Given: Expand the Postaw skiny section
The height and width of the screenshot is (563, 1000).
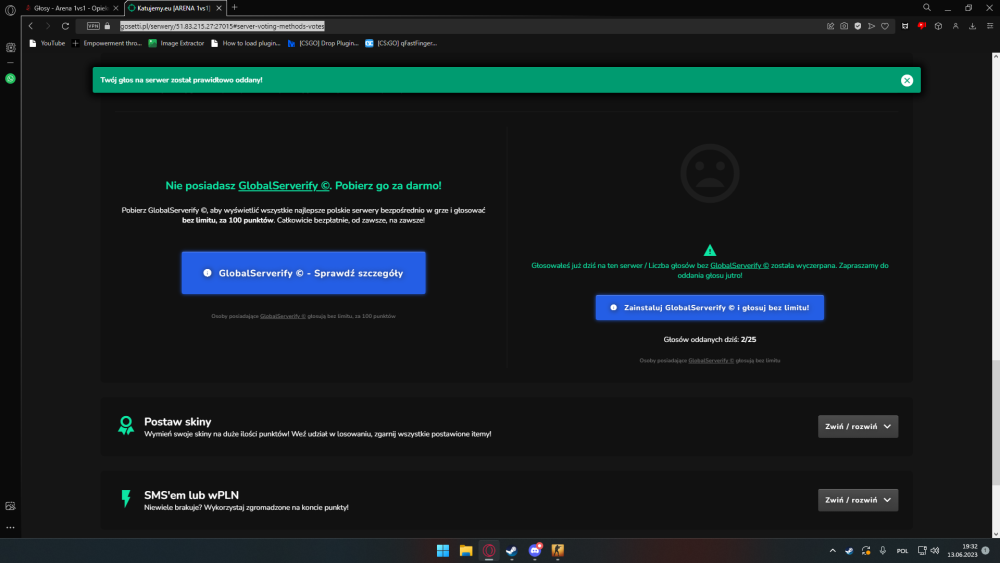Looking at the screenshot, I should click(x=858, y=427).
